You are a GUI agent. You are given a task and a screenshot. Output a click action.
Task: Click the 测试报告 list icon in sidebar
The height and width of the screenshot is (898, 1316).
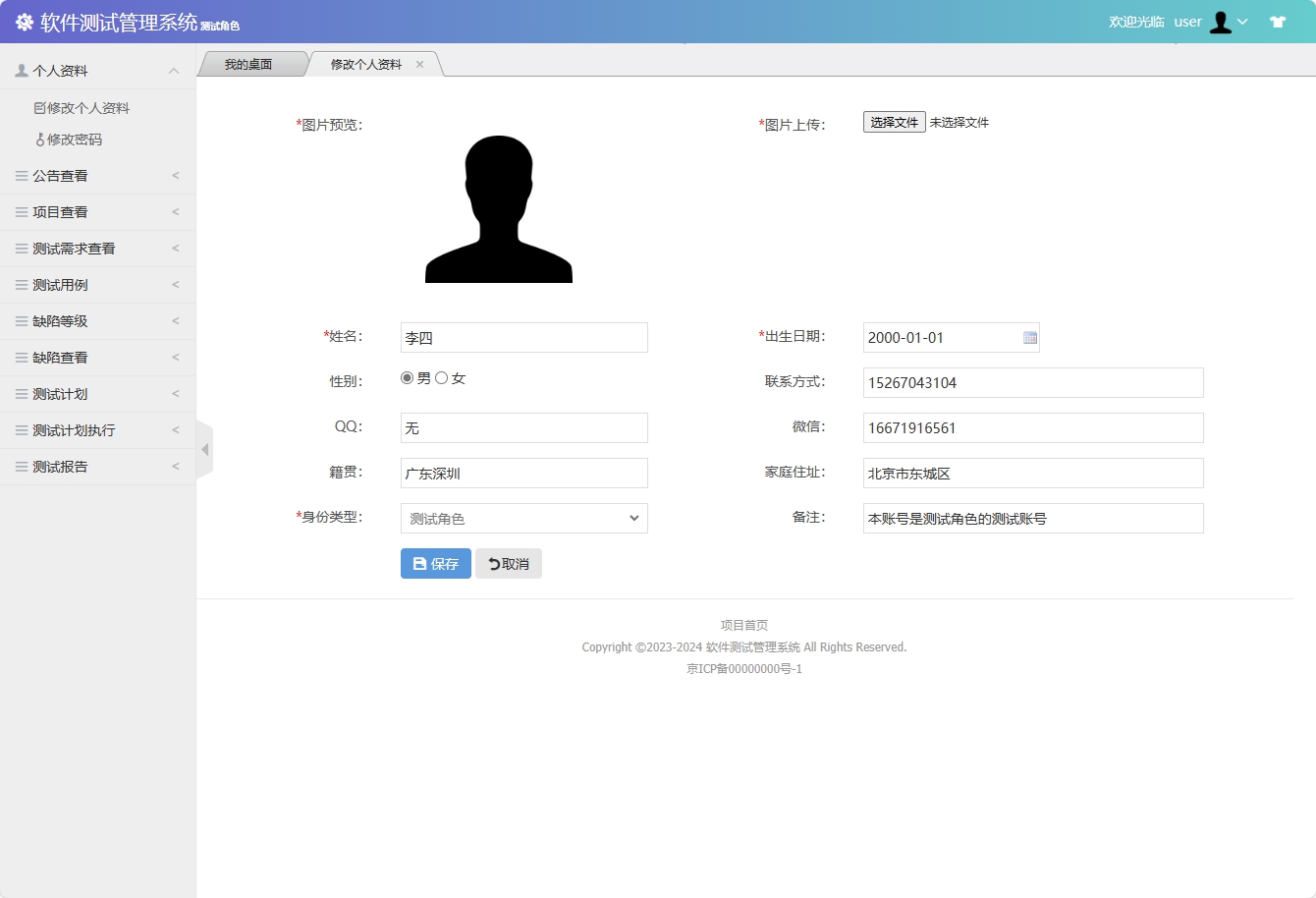click(22, 466)
